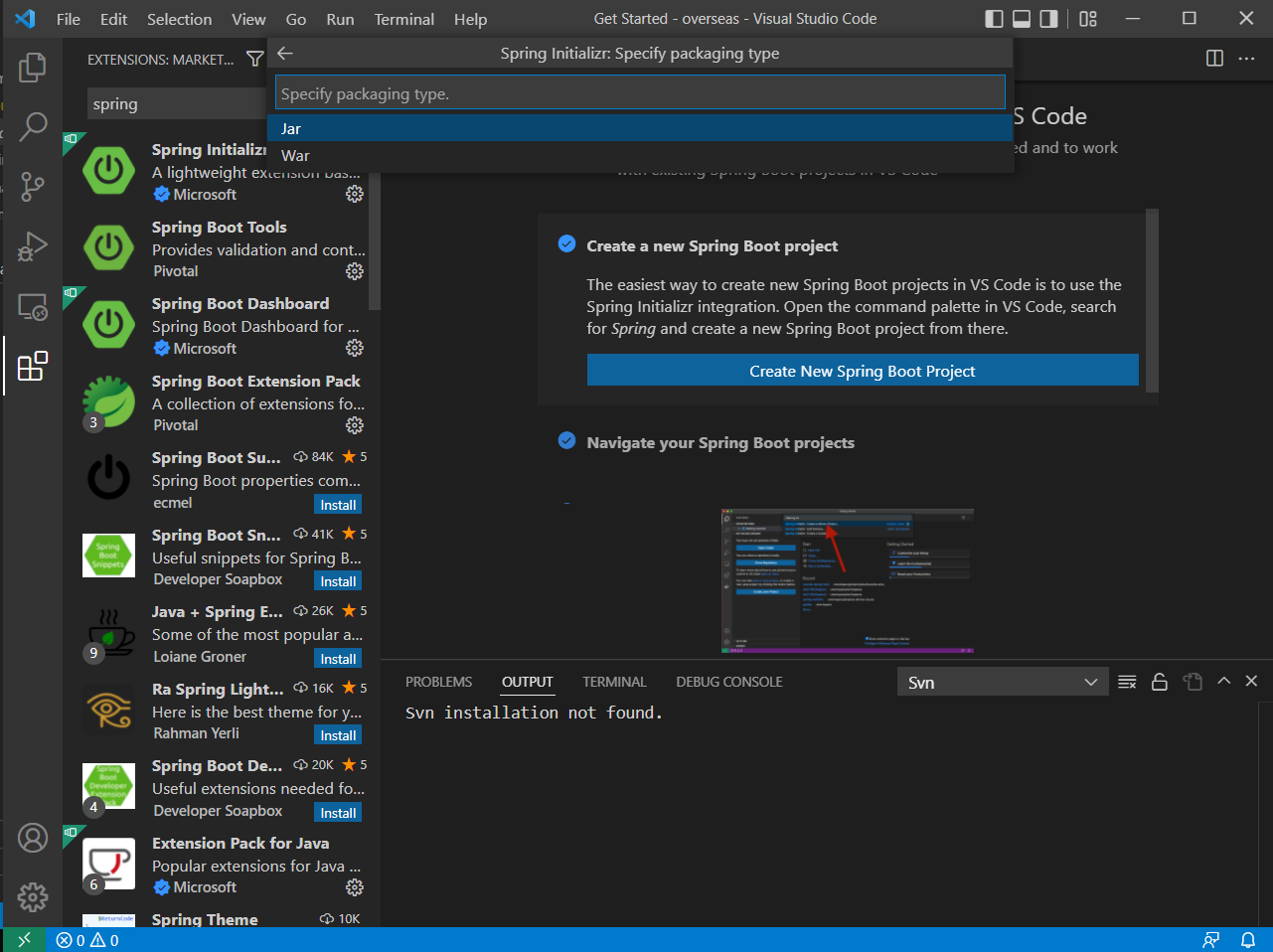
Task: Install Java + Spring E... by Loiane Groner
Action: click(x=338, y=659)
